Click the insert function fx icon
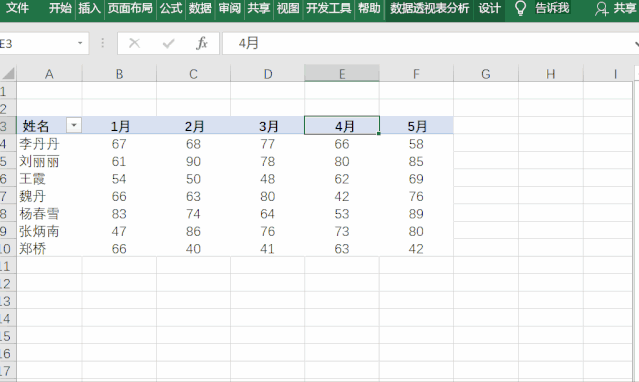Viewport: 639px width, 382px height. pos(202,43)
